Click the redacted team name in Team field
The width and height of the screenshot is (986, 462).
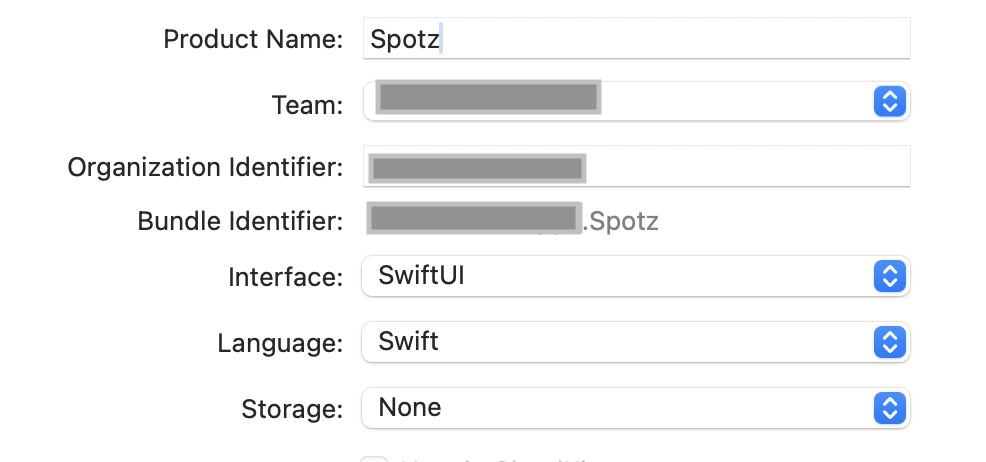[x=489, y=98]
